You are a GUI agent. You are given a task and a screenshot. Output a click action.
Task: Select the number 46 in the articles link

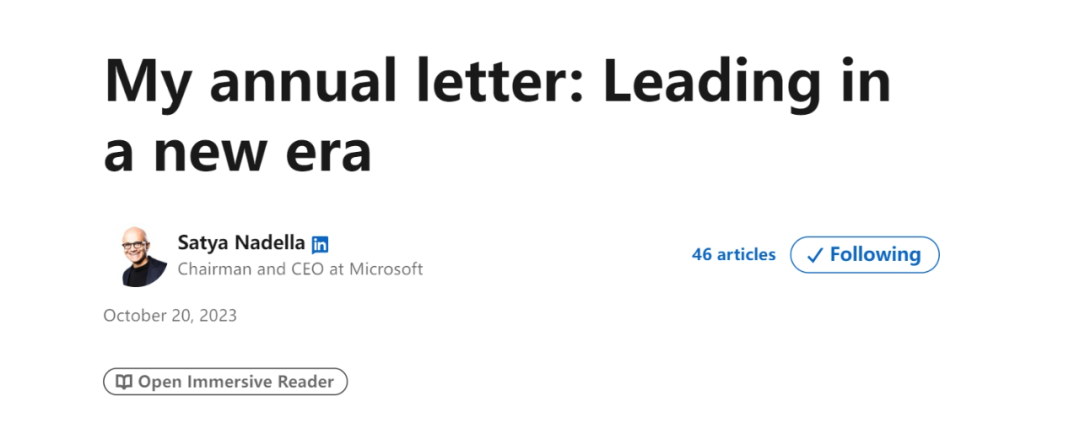702,254
